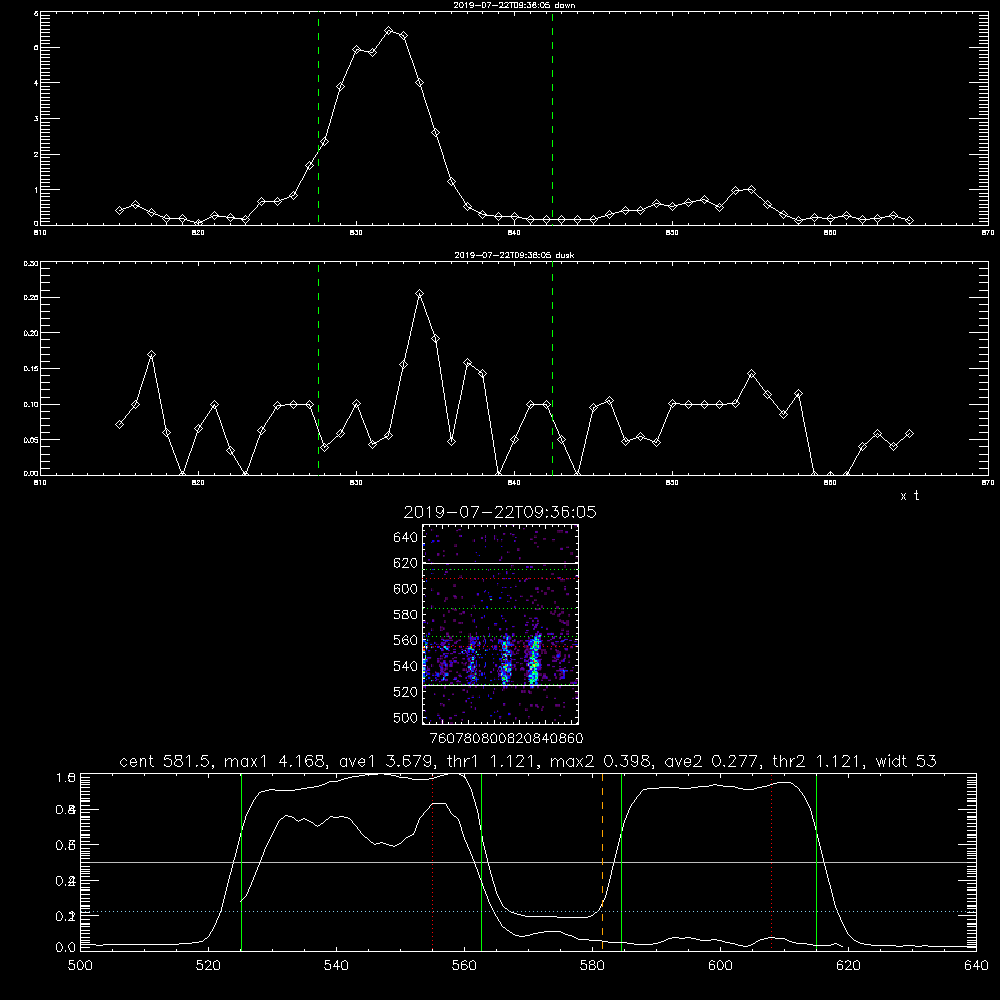Image resolution: width=1000 pixels, height=1000 pixels.
Task: Click the 'widt 53' value
Action: [x=906, y=761]
